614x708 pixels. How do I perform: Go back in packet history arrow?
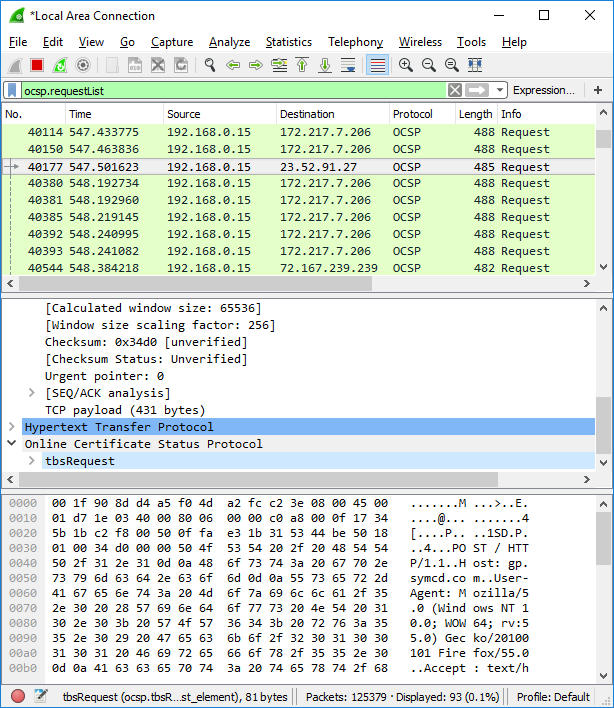pyautogui.click(x=233, y=65)
